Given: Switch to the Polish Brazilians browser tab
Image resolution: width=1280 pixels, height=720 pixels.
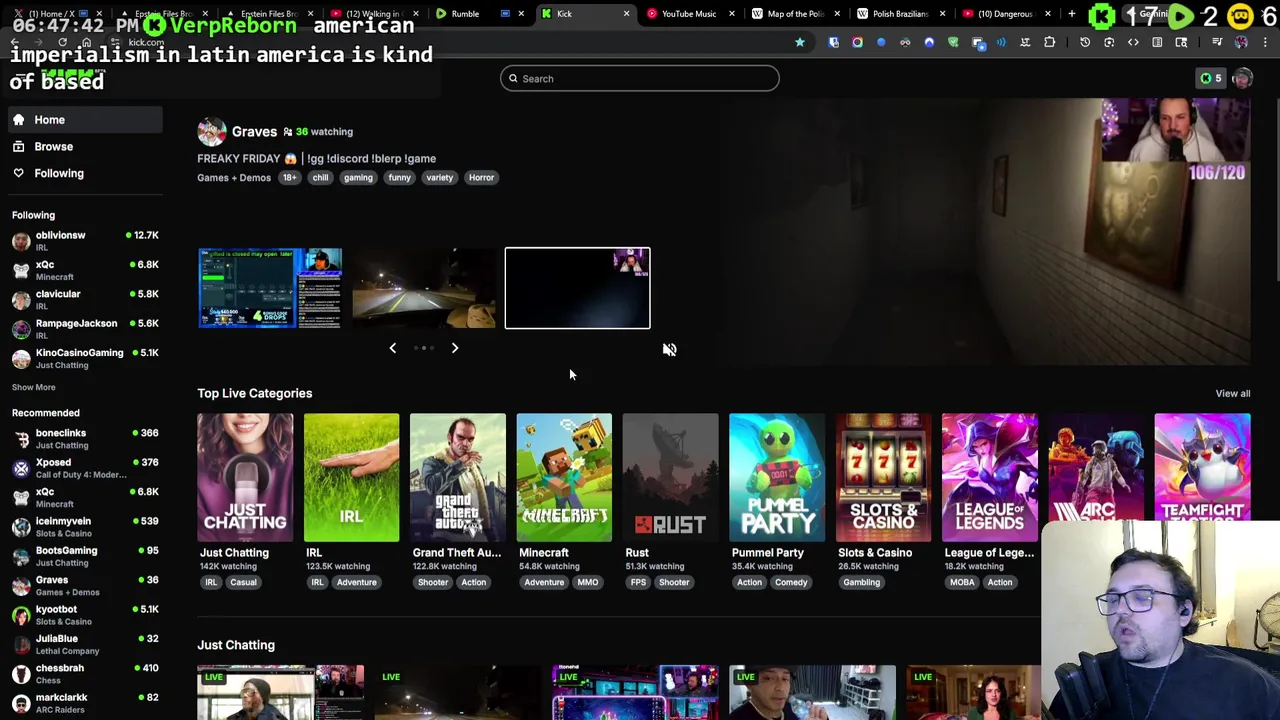Looking at the screenshot, I should (x=900, y=14).
